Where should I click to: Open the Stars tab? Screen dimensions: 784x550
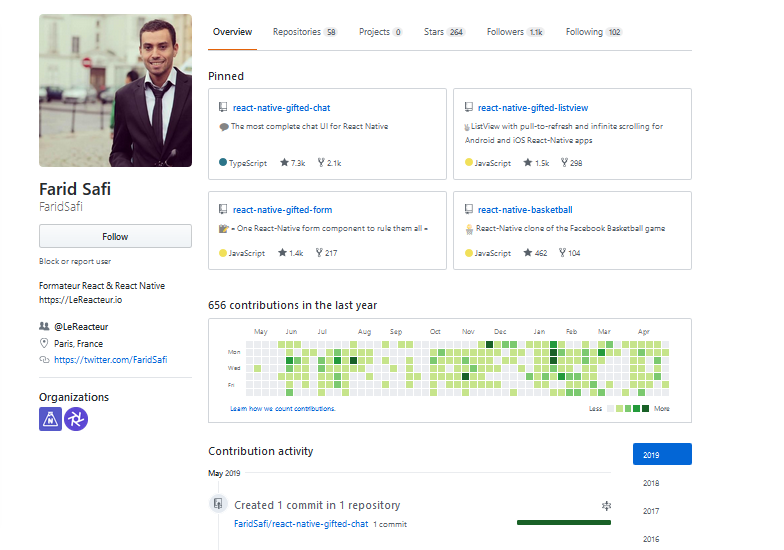click(x=443, y=32)
